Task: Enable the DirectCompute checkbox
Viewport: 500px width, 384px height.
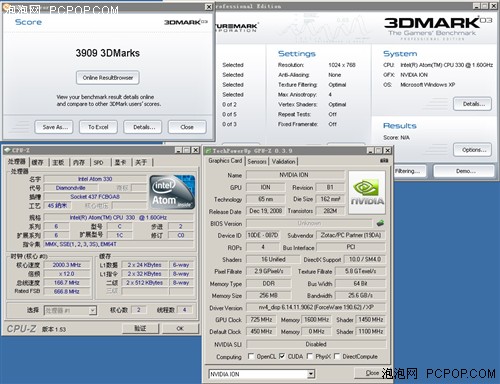Action: pyautogui.click(x=337, y=356)
